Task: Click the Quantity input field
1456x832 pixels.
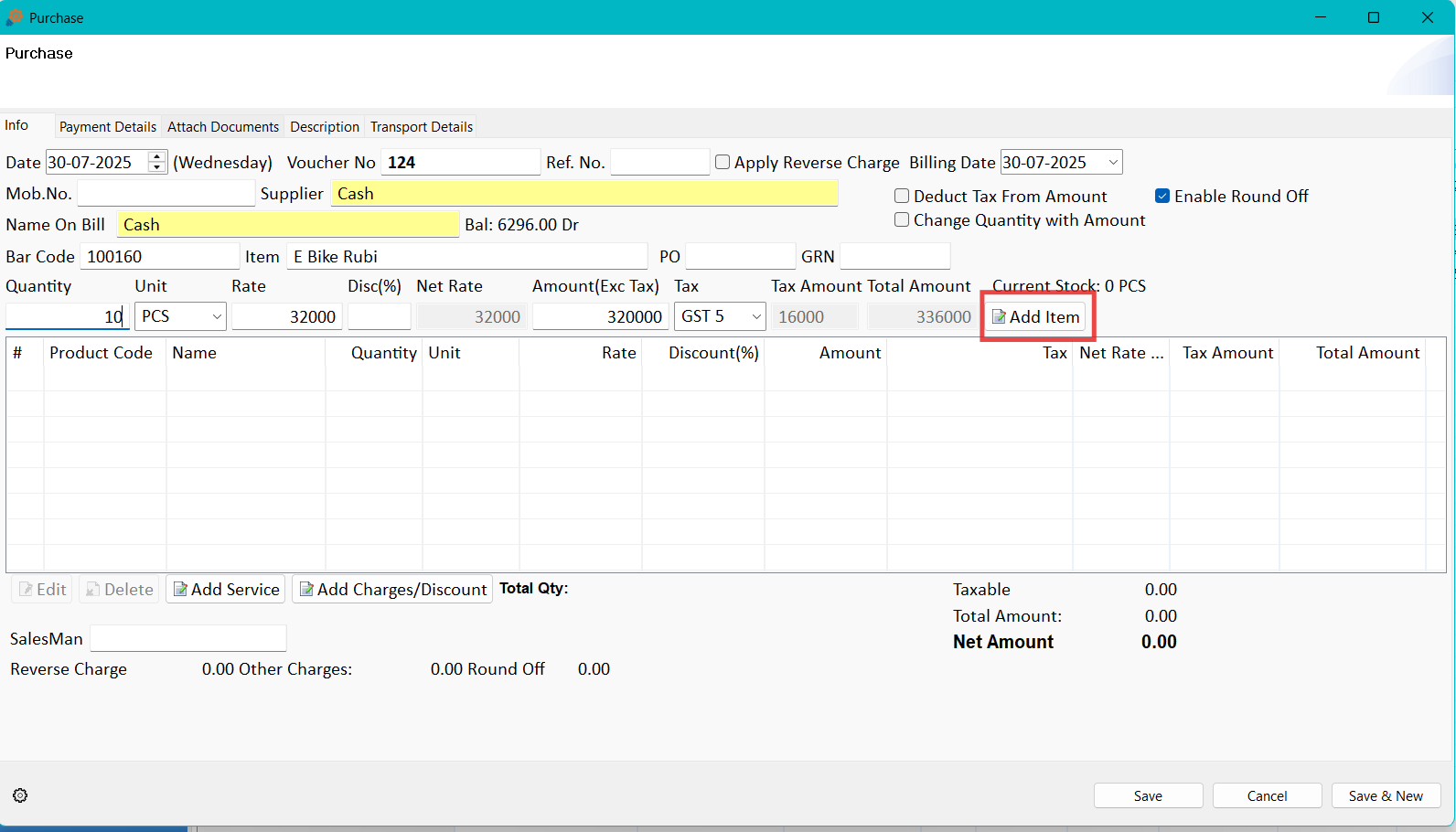Action: [x=67, y=316]
